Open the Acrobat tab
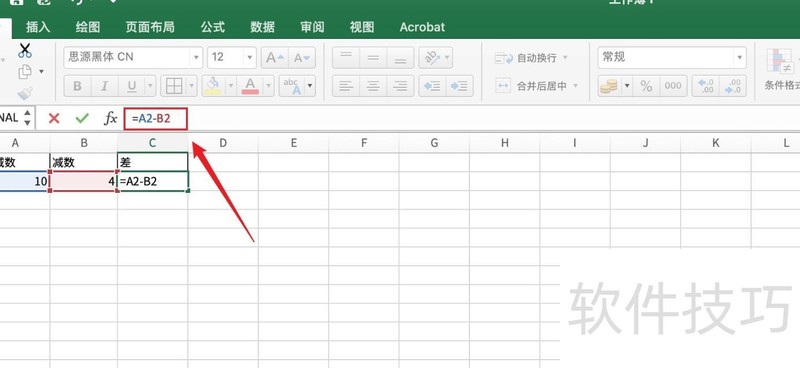 [x=422, y=27]
